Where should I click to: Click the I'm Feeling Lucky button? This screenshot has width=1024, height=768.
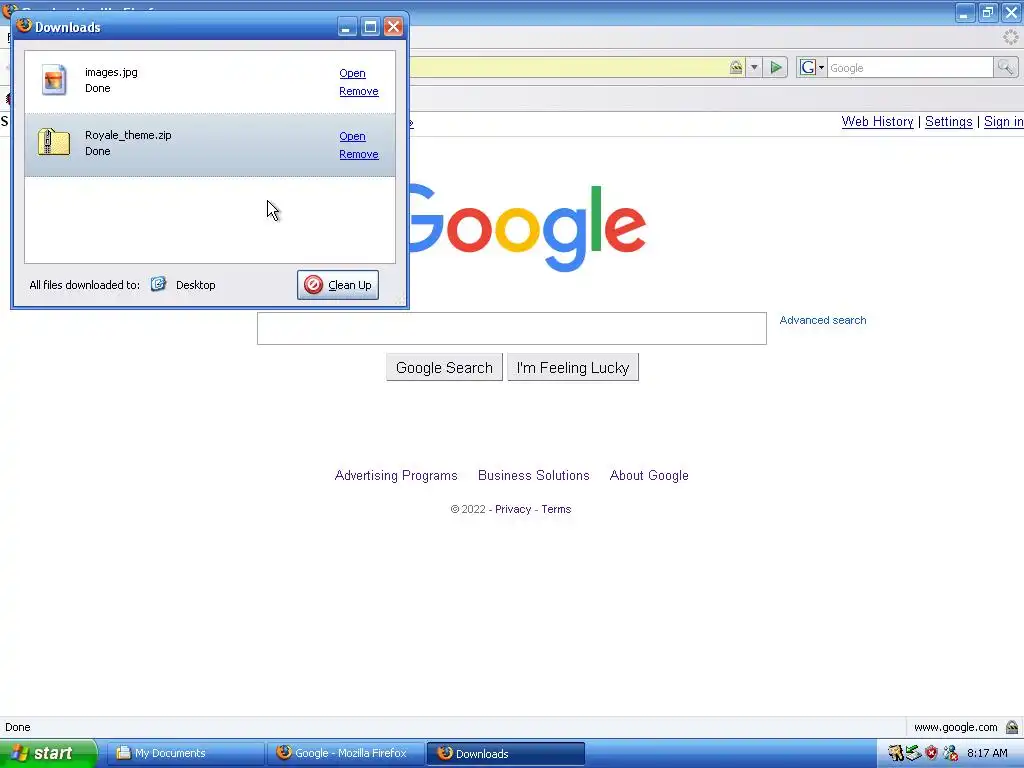click(x=573, y=368)
